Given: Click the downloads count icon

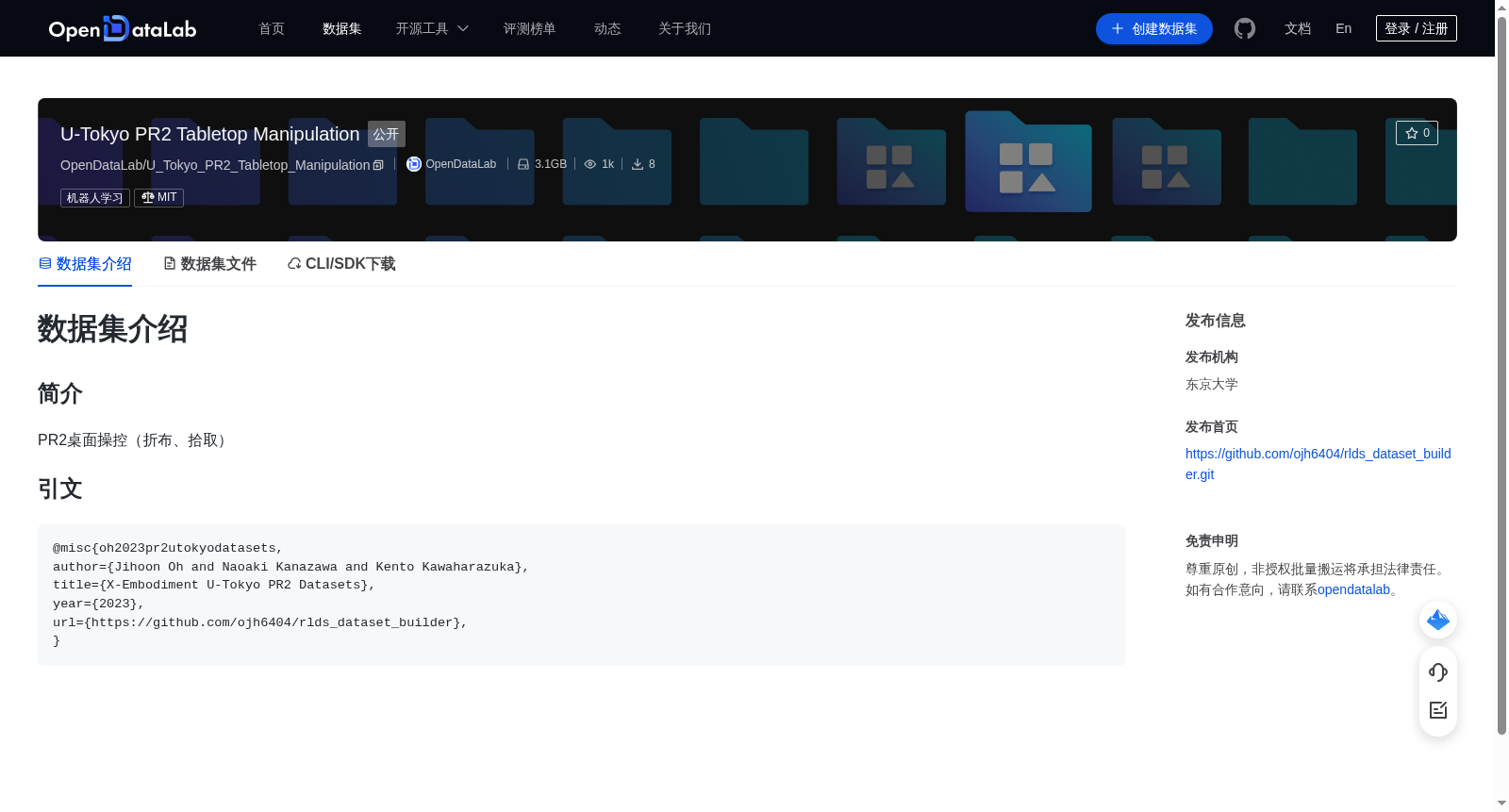Looking at the screenshot, I should click(638, 164).
